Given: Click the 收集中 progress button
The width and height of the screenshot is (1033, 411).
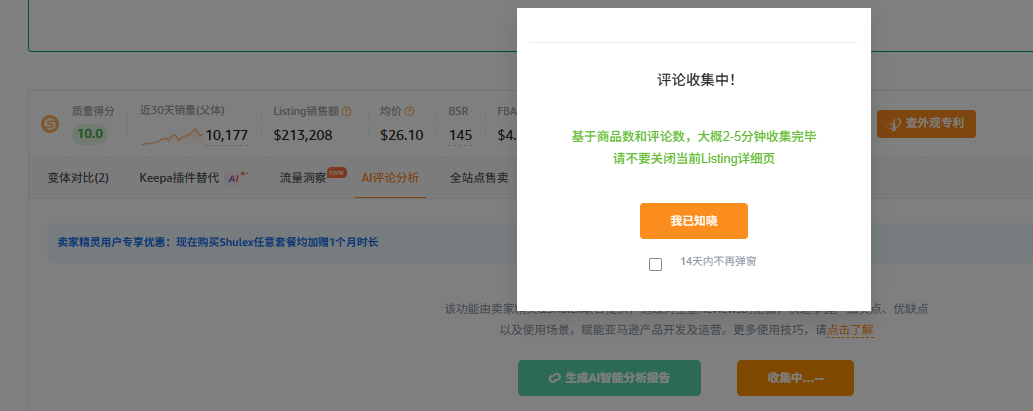Looking at the screenshot, I should pos(795,378).
